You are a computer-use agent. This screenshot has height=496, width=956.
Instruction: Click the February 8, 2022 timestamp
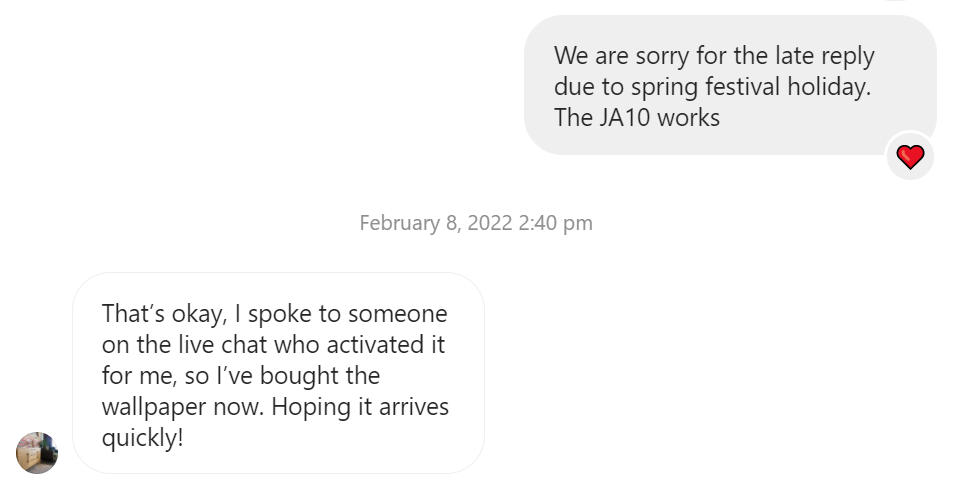click(476, 223)
